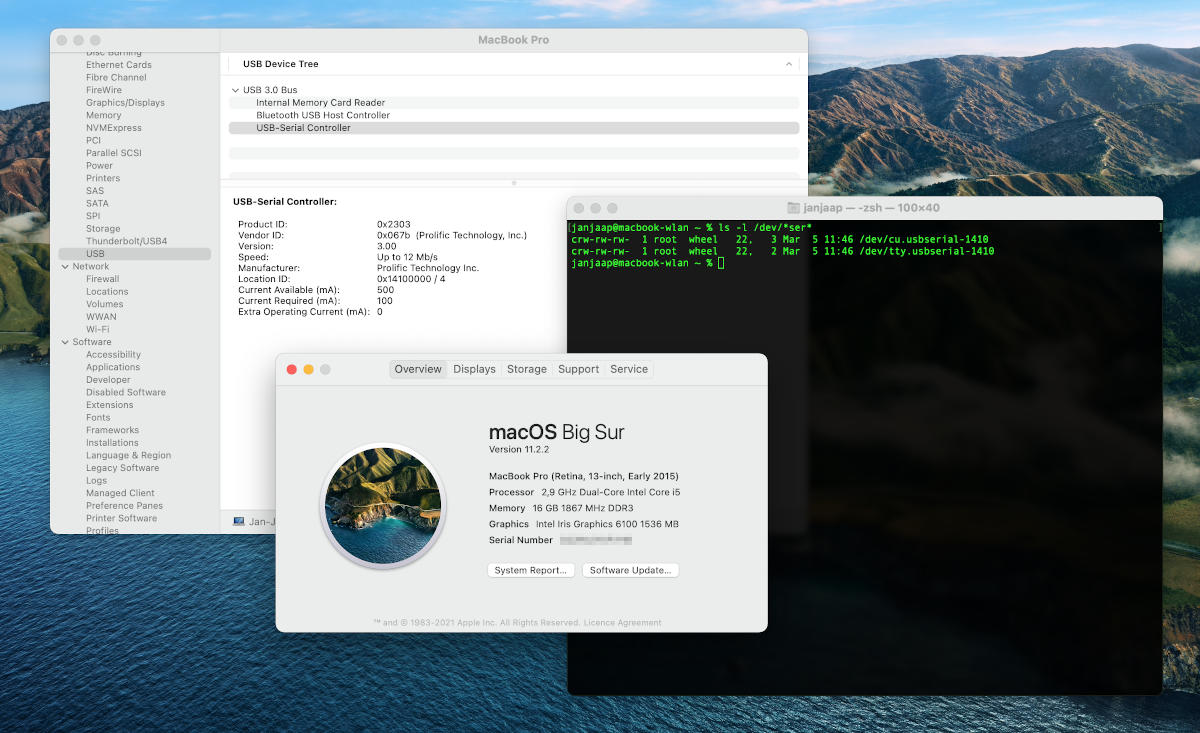Select Legacy Software in the sidebar
This screenshot has width=1200, height=733.
[122, 468]
